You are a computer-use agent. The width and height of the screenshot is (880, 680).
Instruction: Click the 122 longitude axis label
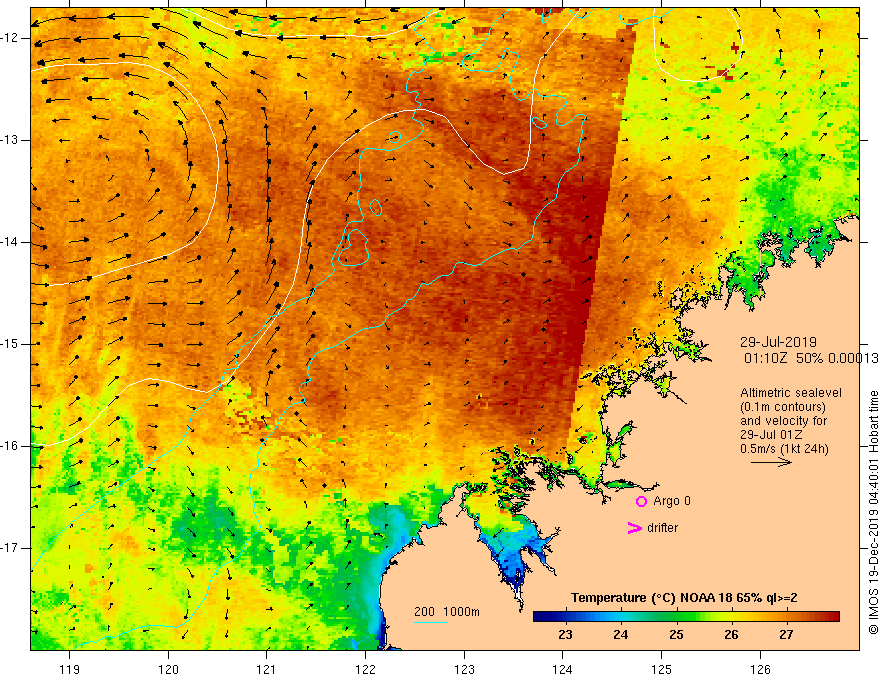click(x=365, y=669)
